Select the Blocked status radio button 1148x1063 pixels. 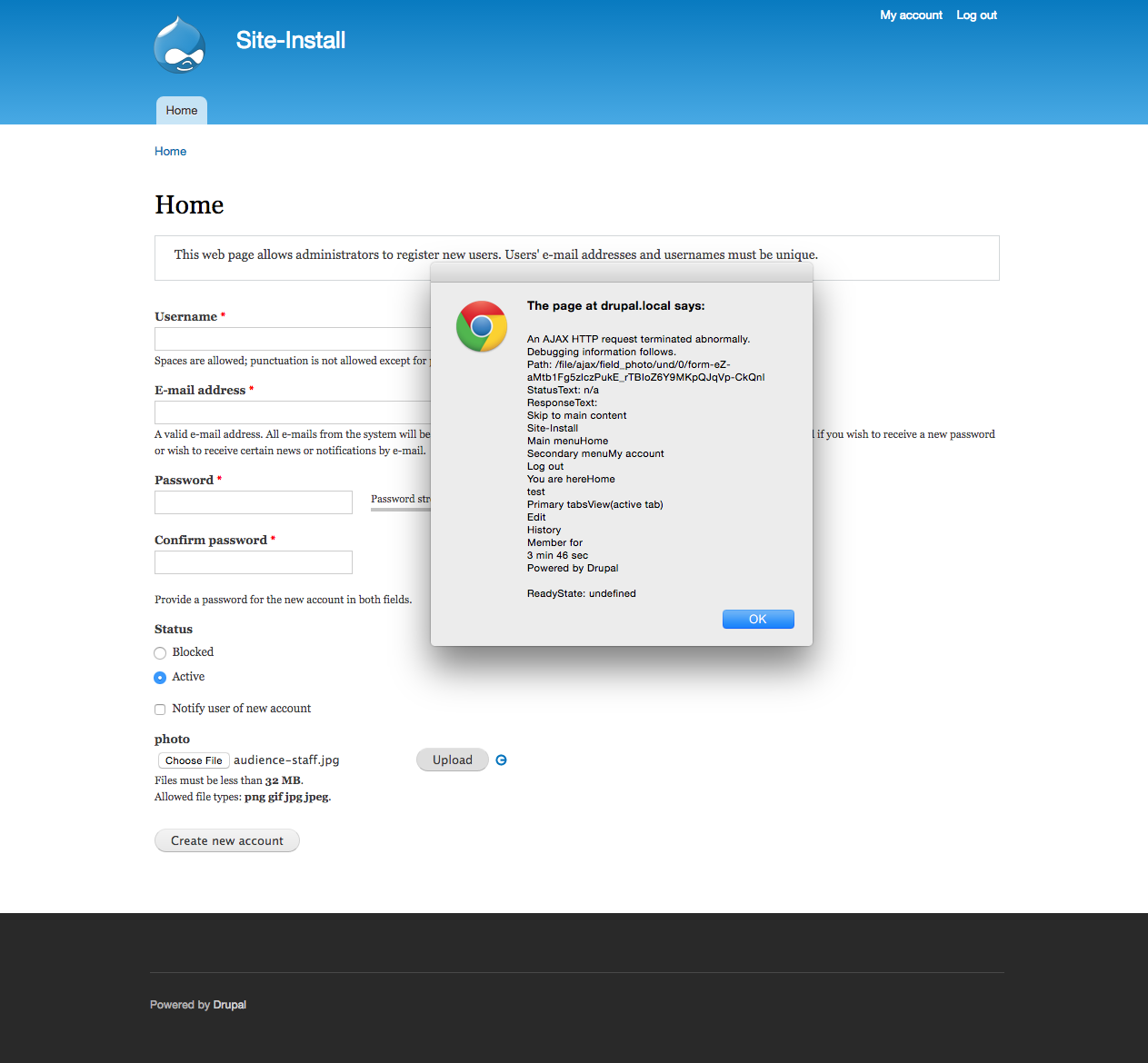[x=160, y=652]
